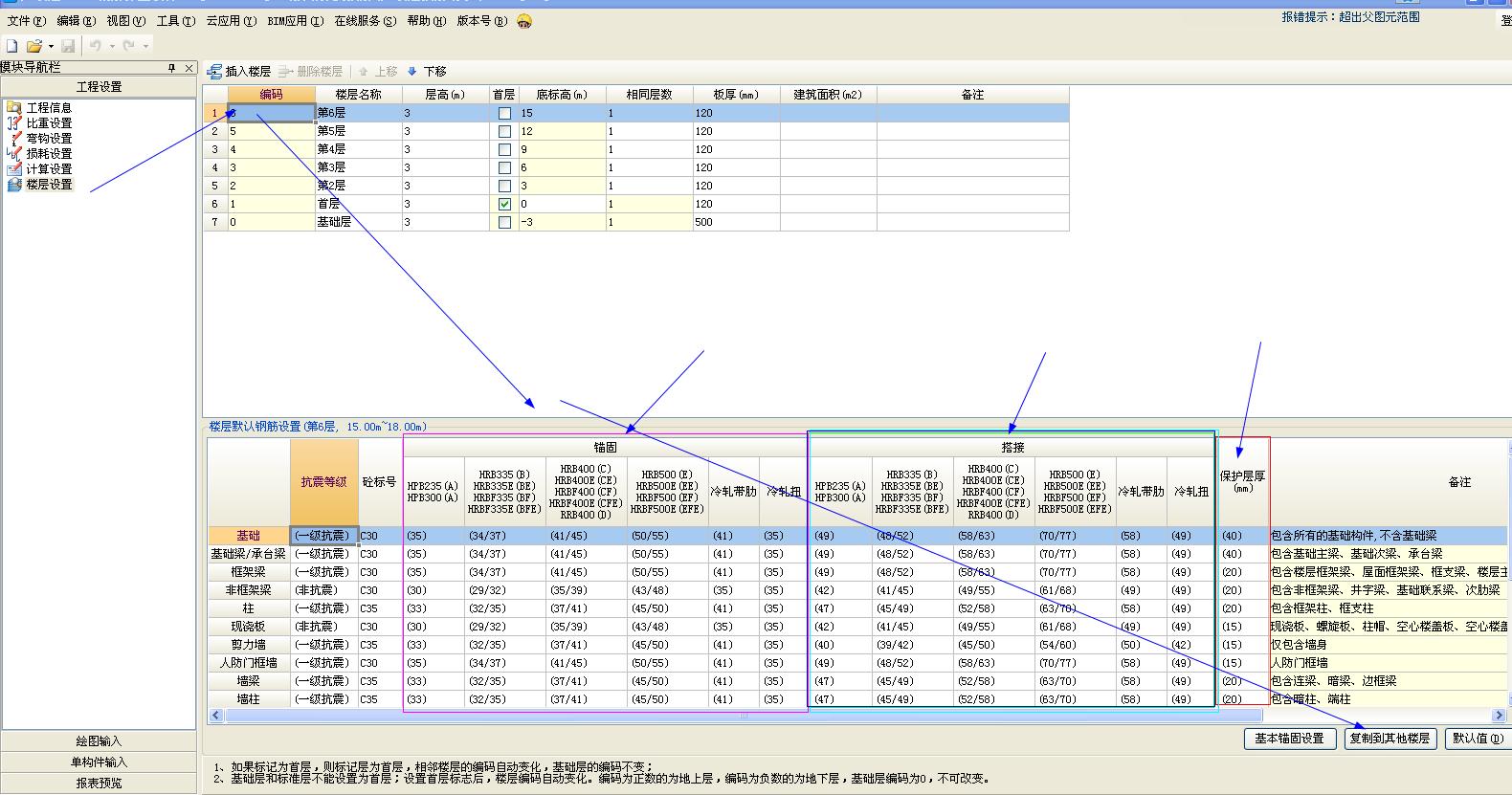Click the 报错提示：超出父图元范围 message
Screen dimensions: 1512x795
tap(1350, 17)
